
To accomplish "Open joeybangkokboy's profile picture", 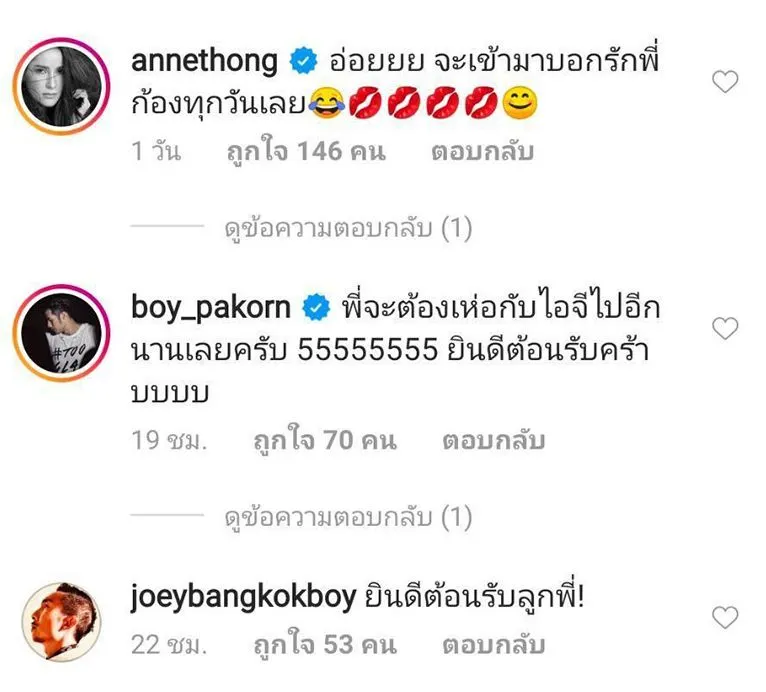I will click(x=62, y=622).
